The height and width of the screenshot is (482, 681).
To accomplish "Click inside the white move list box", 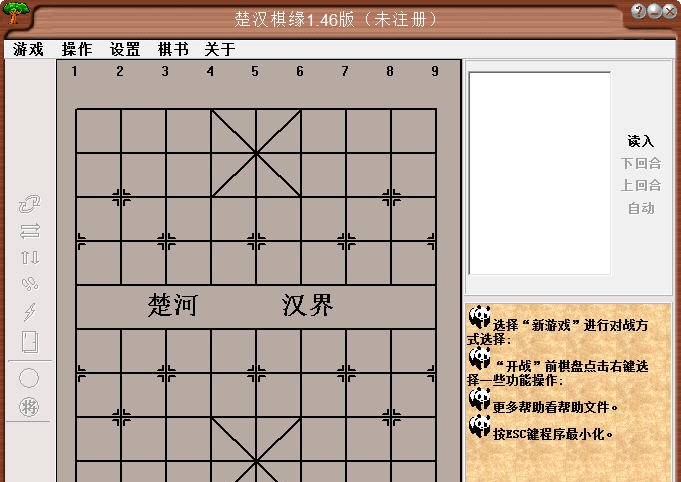I will tap(539, 173).
